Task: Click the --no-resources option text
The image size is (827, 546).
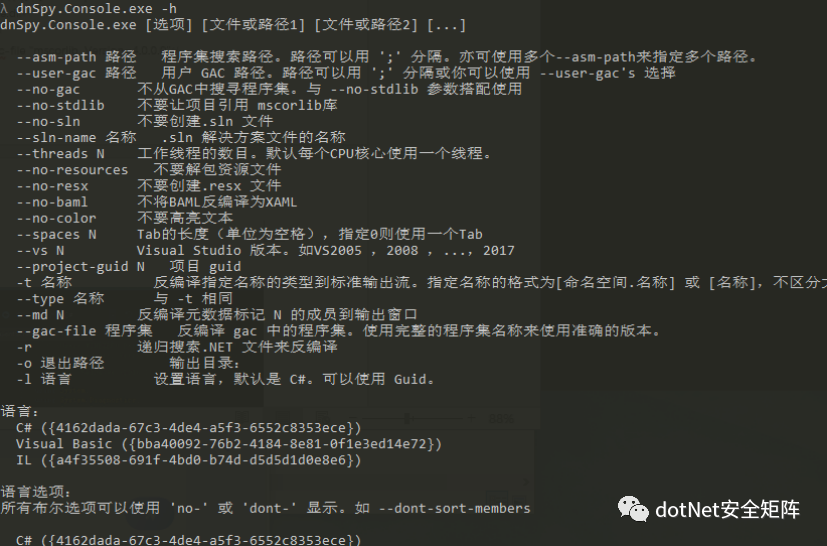Action: point(72,170)
